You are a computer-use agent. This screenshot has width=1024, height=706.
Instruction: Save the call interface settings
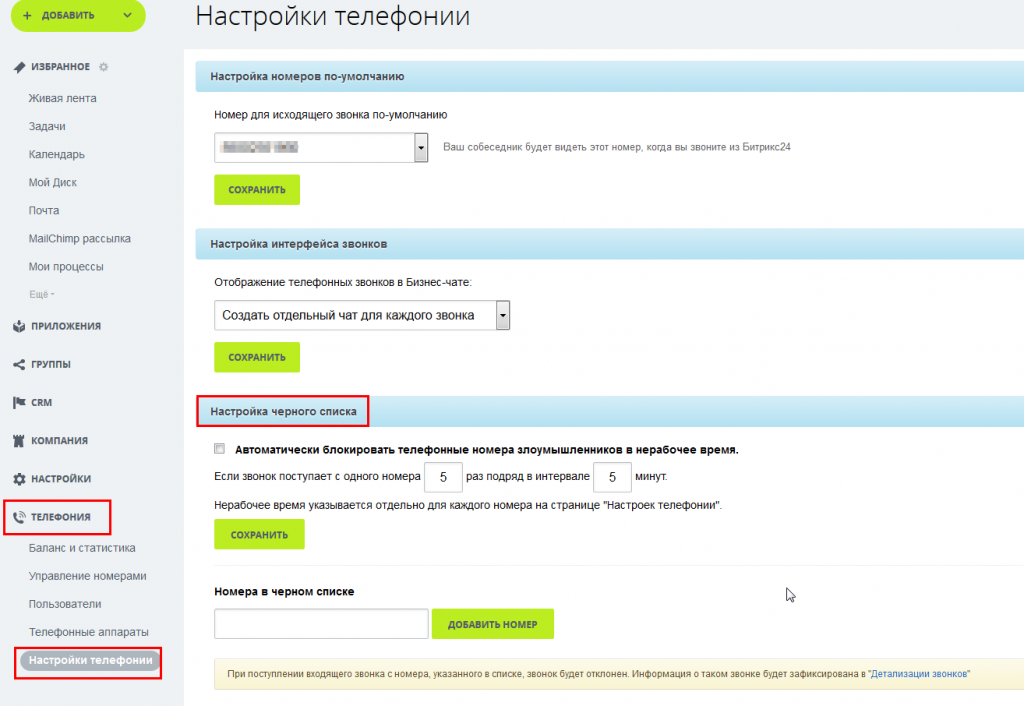click(x=257, y=357)
